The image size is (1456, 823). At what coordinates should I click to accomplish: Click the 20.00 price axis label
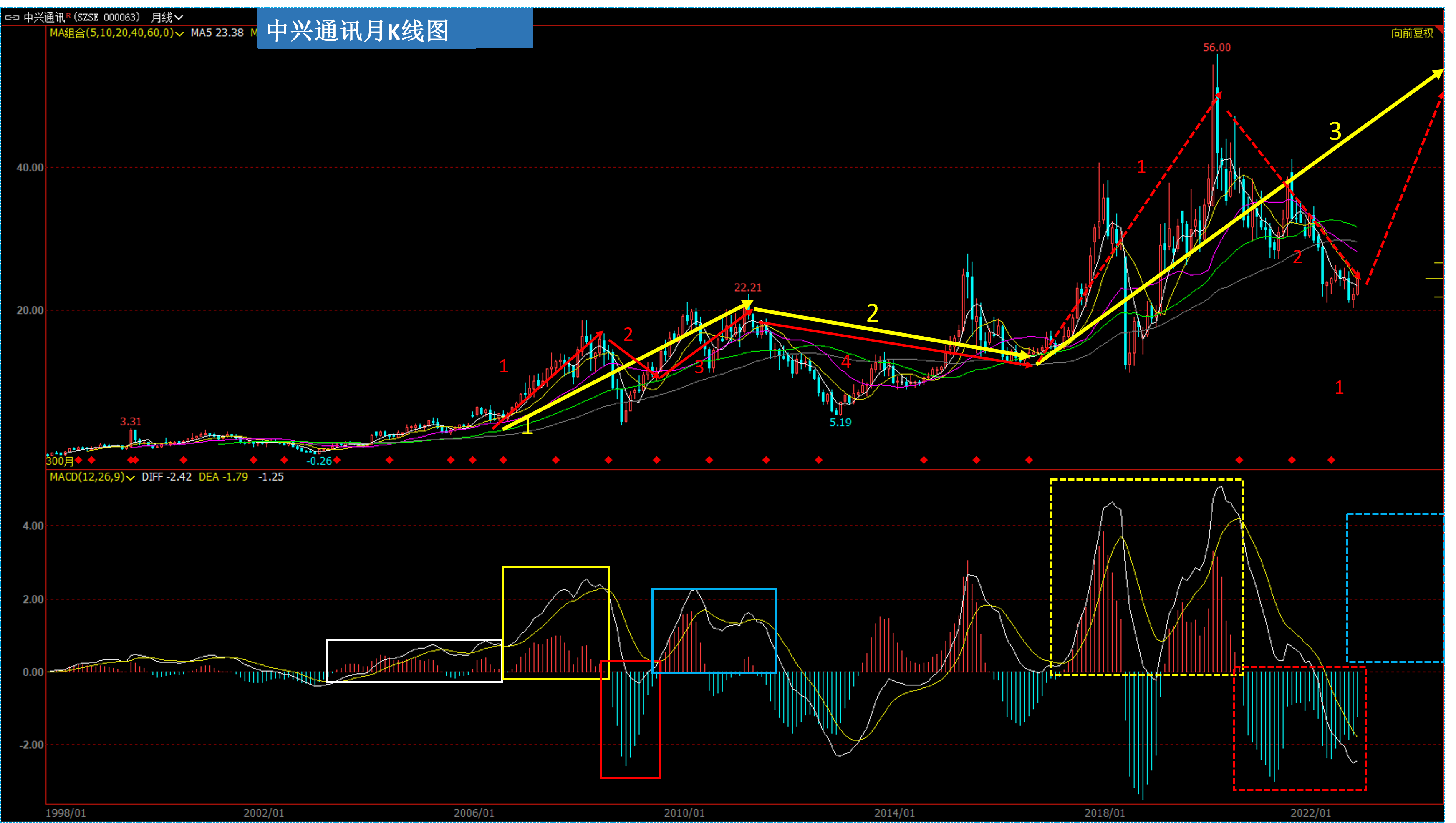pyautogui.click(x=30, y=310)
